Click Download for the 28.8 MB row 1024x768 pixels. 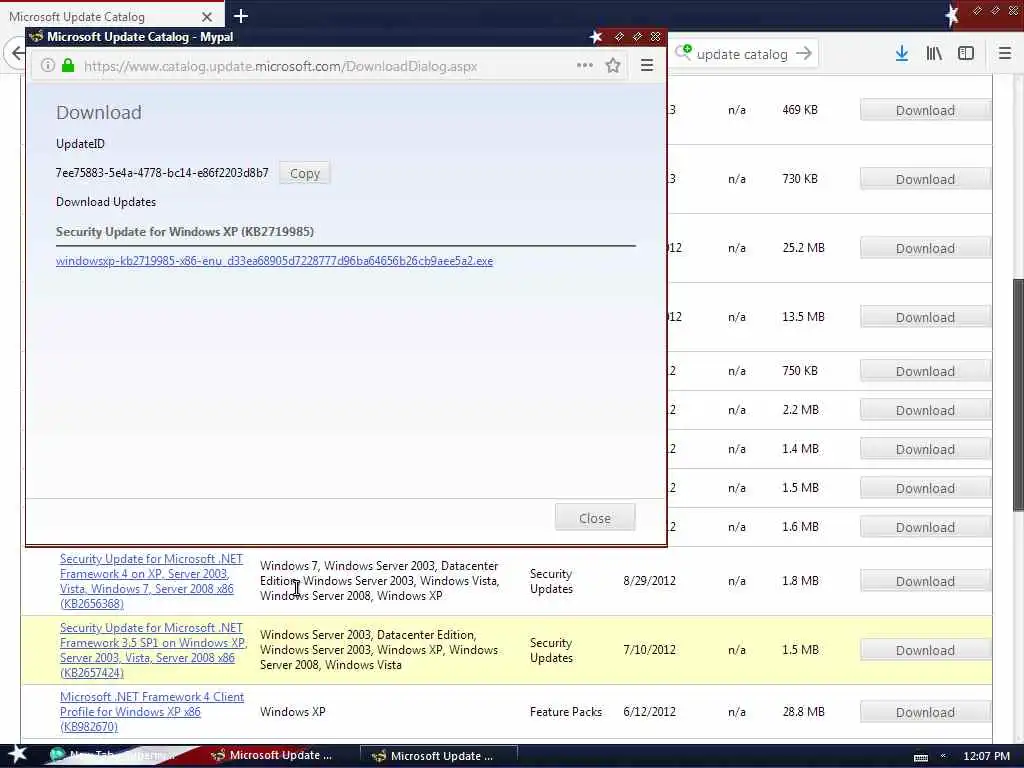pyautogui.click(x=925, y=712)
